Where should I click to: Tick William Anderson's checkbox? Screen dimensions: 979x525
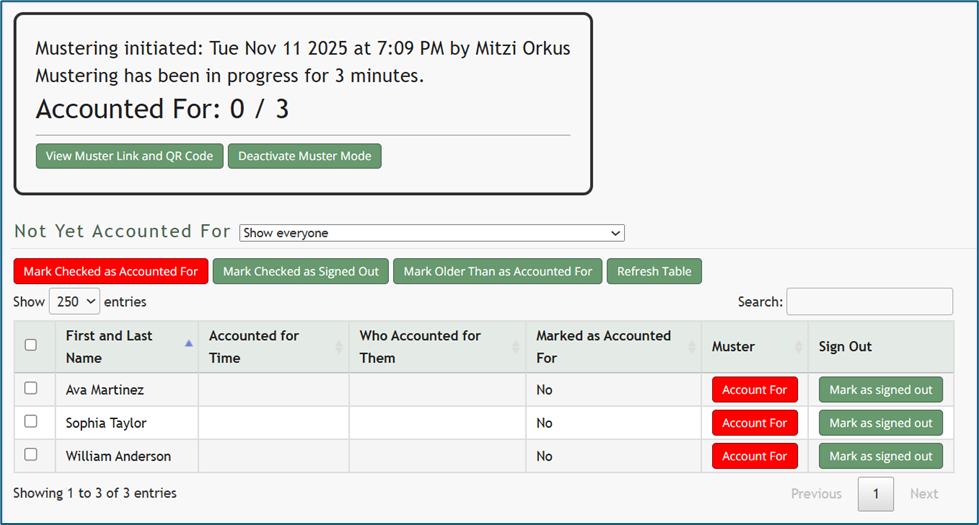click(x=31, y=454)
